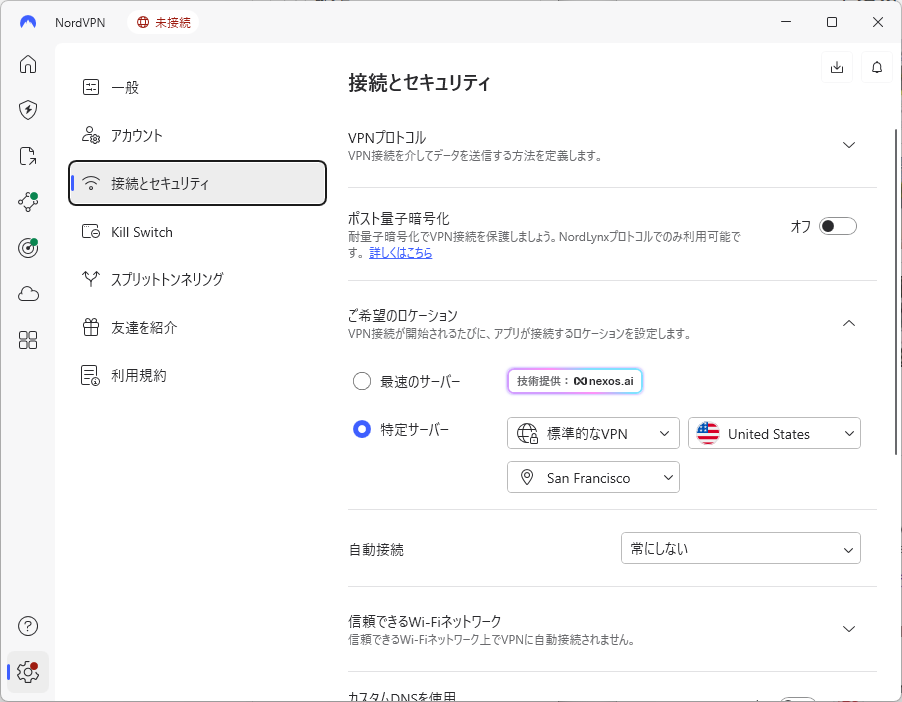Viewport: 902px width, 702px height.
Task: Open the file sharing sidebar icon
Action: pos(27,156)
